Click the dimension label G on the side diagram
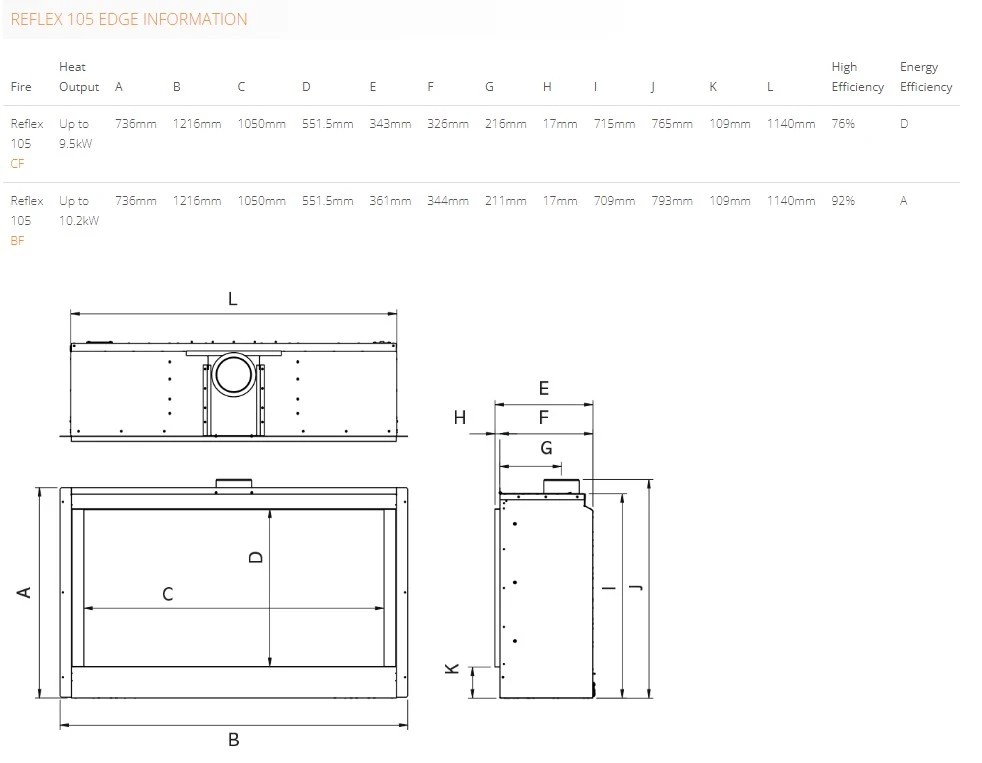Screen dimensions: 982x763 pyautogui.click(x=546, y=448)
